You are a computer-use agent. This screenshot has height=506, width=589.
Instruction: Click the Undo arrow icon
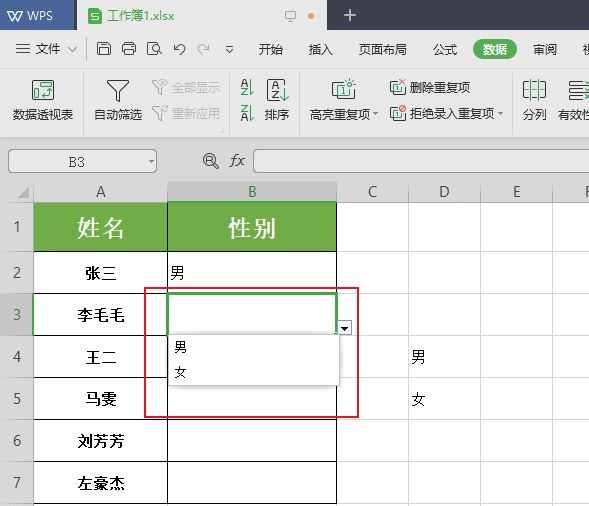(x=179, y=49)
